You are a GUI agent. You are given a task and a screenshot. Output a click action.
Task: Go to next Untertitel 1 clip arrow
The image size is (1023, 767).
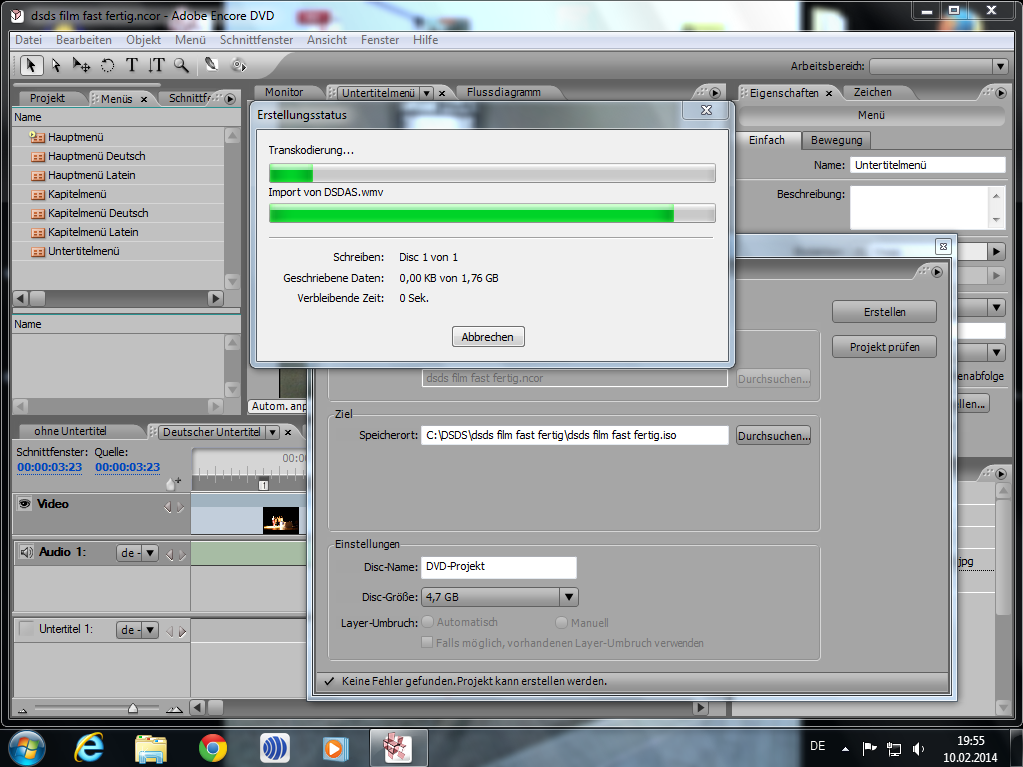(x=182, y=631)
